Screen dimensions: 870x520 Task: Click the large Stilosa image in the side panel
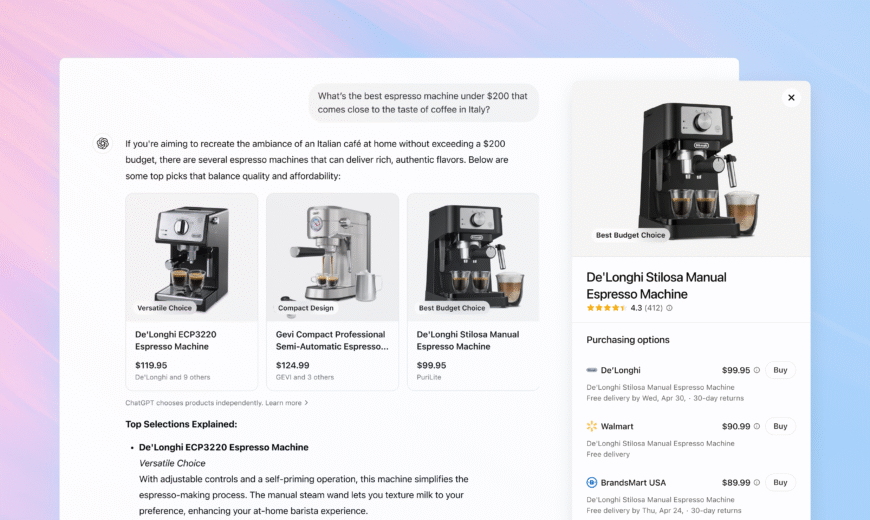(691, 169)
